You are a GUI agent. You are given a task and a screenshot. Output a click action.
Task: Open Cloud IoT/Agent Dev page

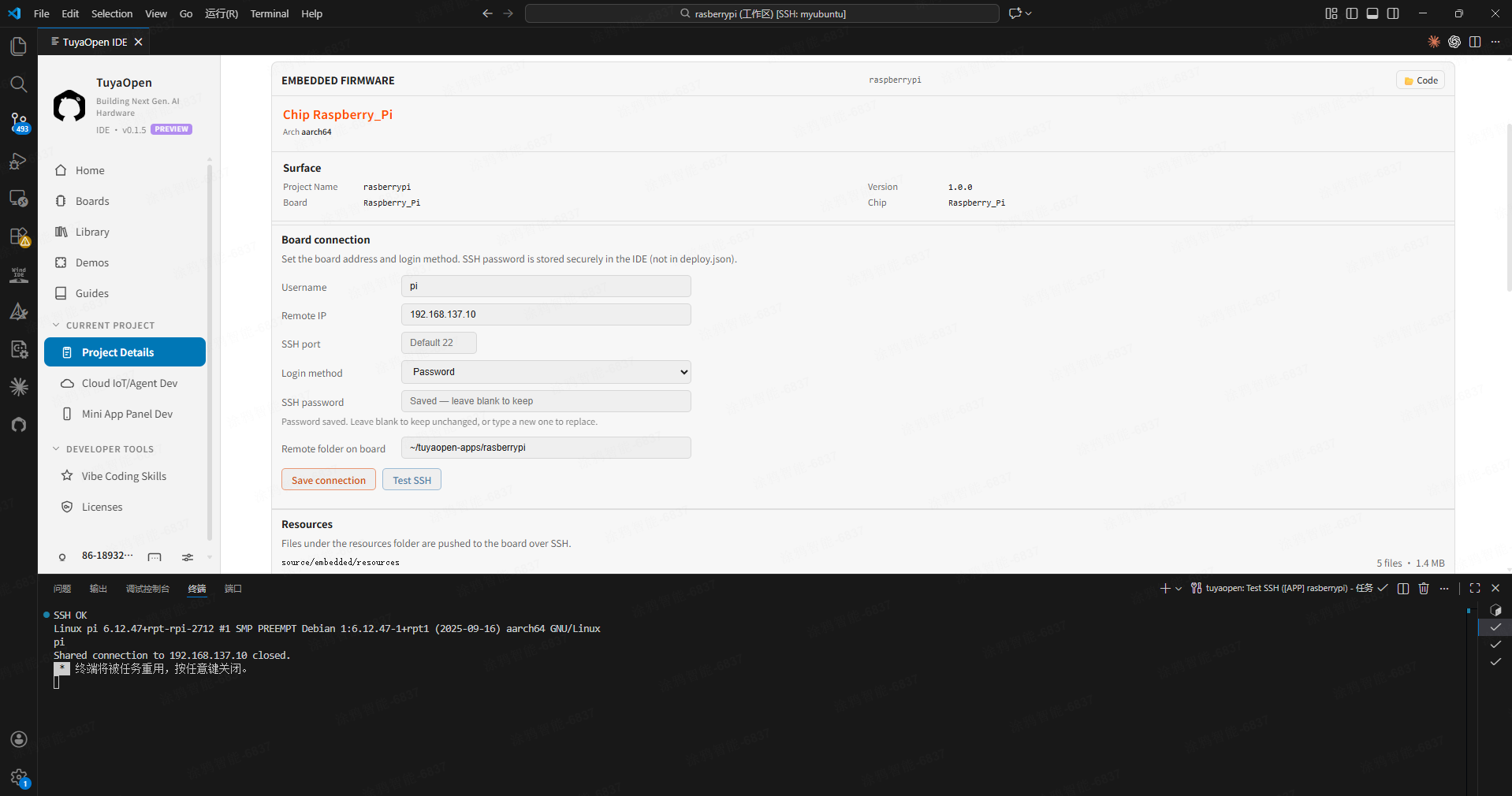coord(125,383)
